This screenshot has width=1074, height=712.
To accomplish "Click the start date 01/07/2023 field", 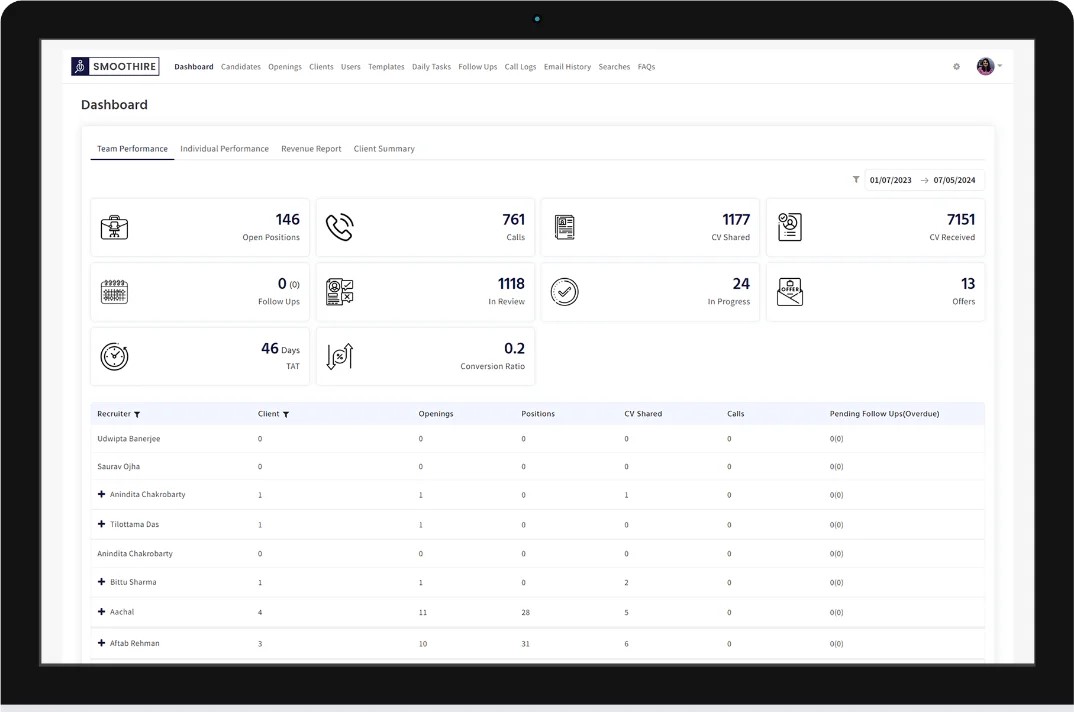I will 890,181.
